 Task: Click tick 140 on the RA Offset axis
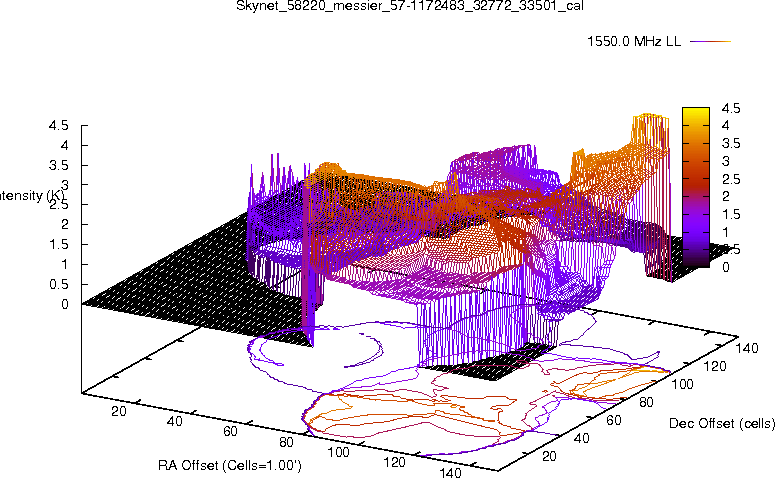pyautogui.click(x=450, y=473)
